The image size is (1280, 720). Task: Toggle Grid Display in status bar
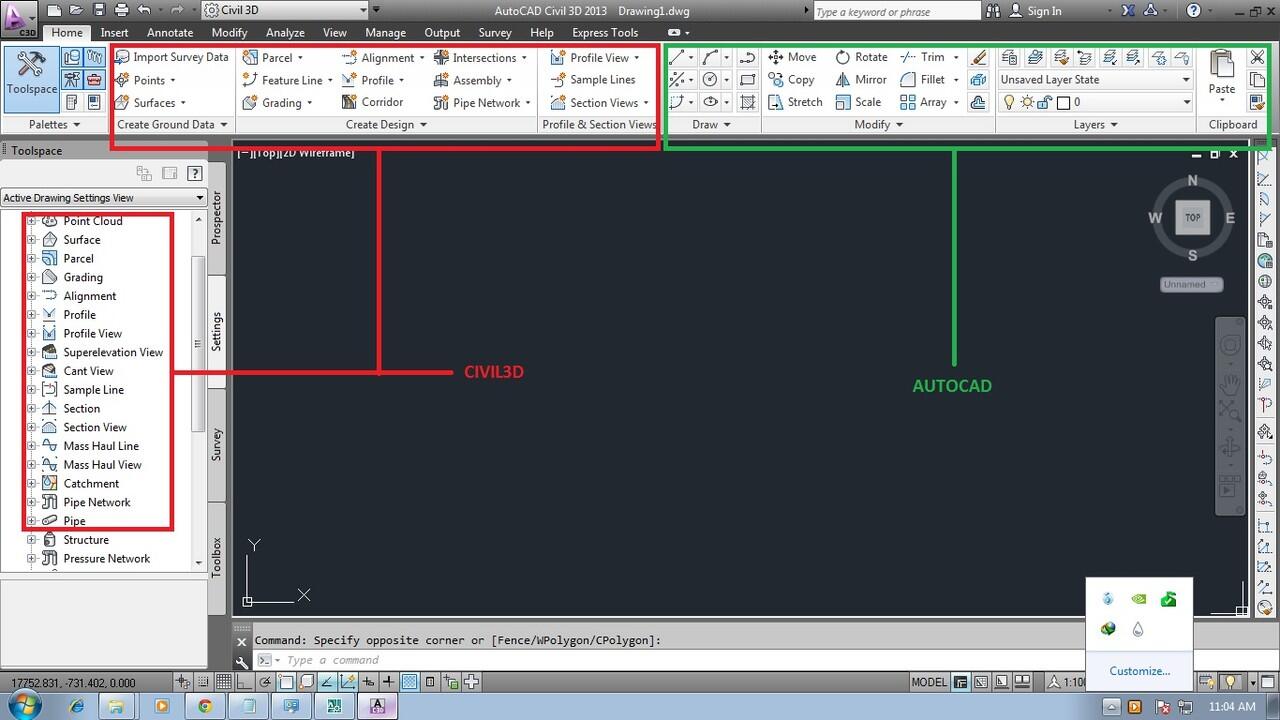[x=225, y=682]
